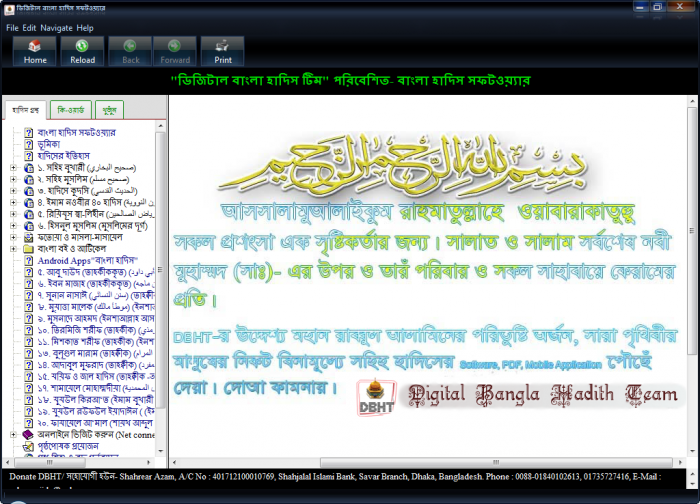This screenshot has height=504, width=700.
Task: Click the globe icon of ৬. হিসনুল মুসলিম
Action: [x=29, y=226]
